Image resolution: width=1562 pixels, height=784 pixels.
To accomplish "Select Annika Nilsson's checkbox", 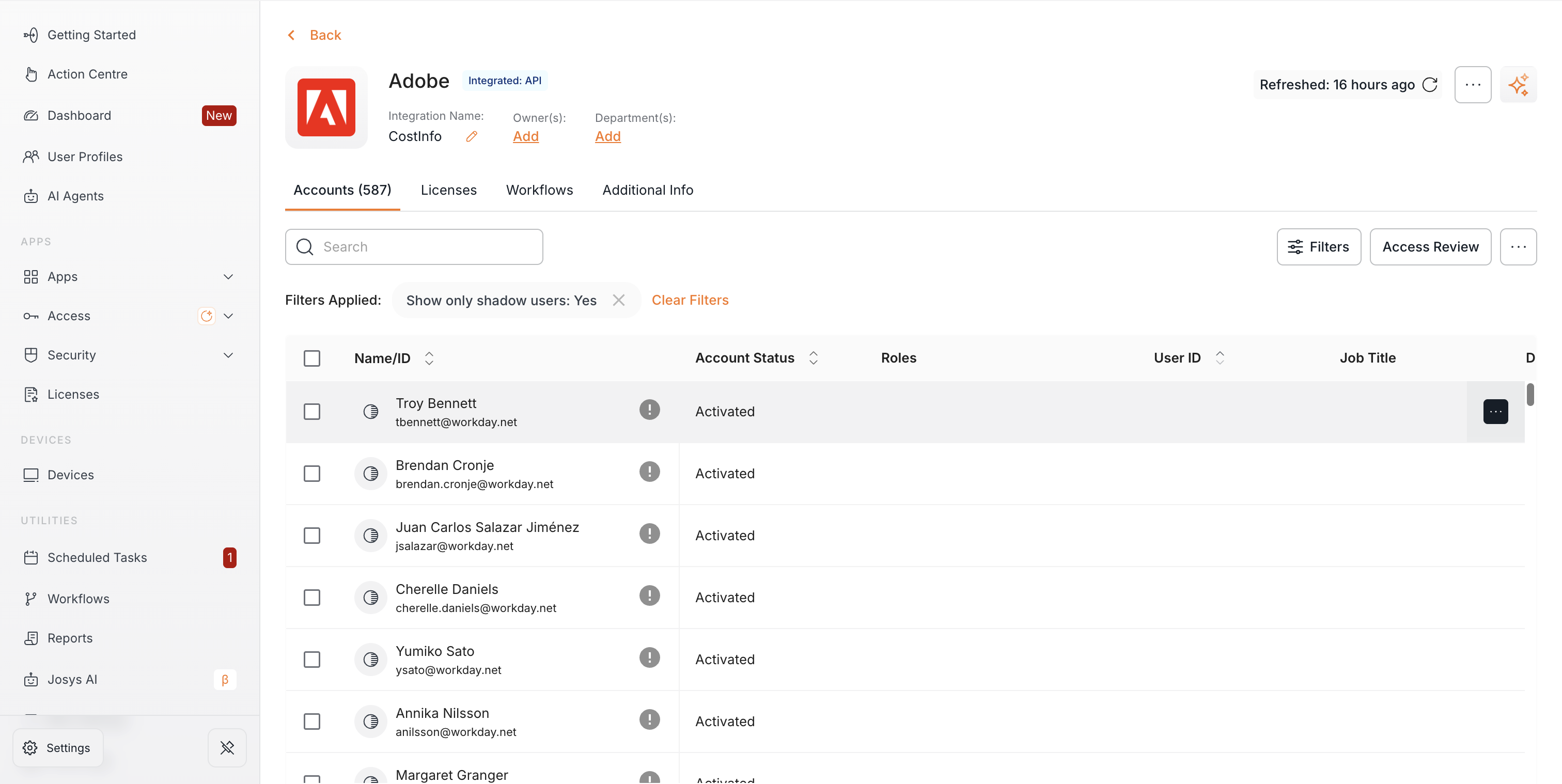I will coord(311,722).
